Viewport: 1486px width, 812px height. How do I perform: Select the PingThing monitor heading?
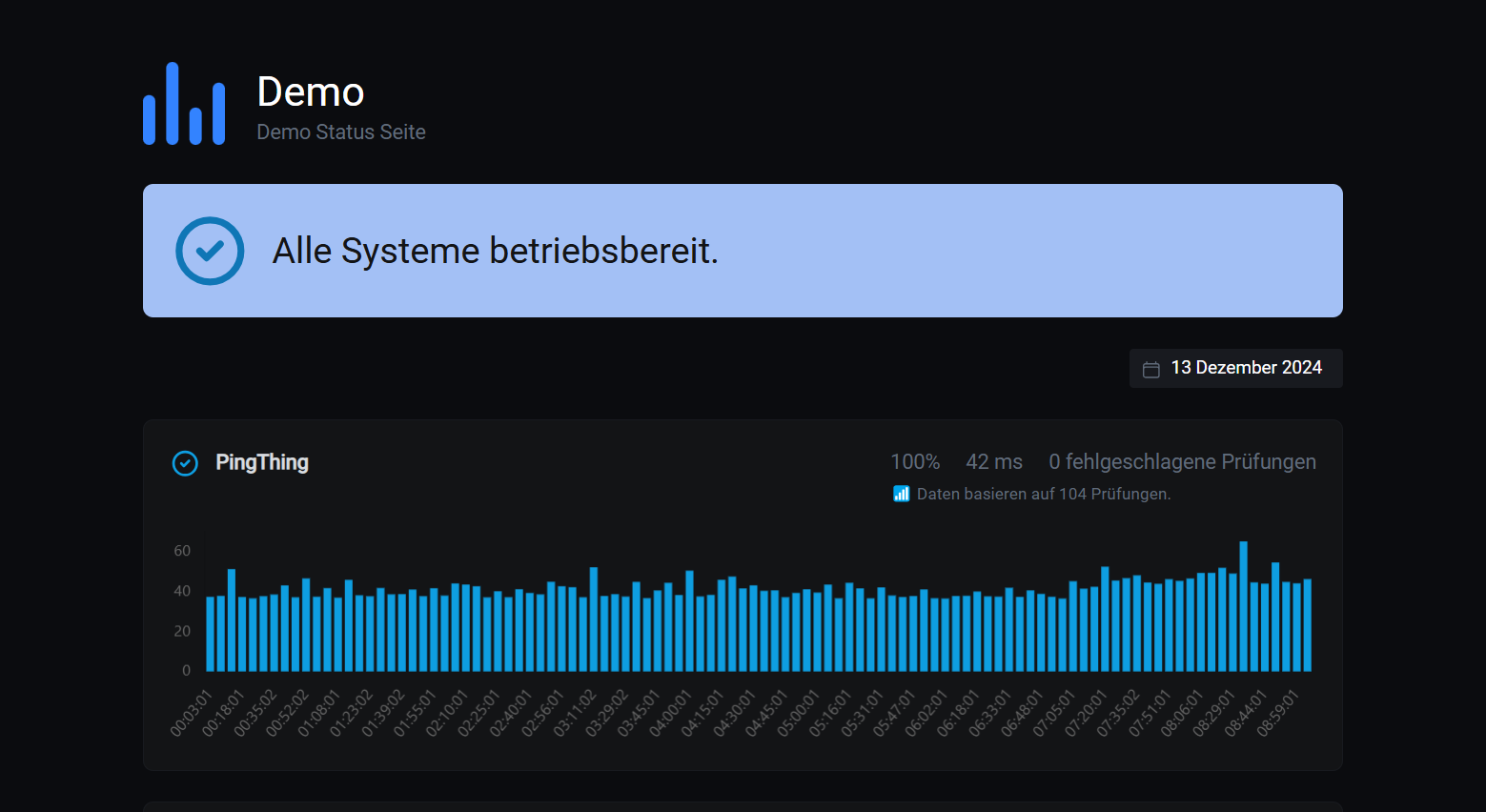tap(262, 462)
